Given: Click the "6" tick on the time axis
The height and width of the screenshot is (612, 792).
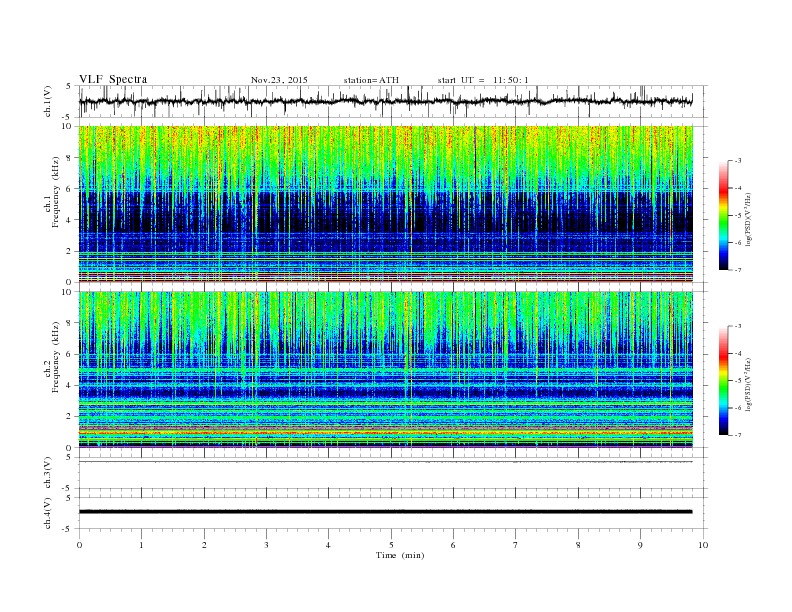Looking at the screenshot, I should (x=453, y=545).
